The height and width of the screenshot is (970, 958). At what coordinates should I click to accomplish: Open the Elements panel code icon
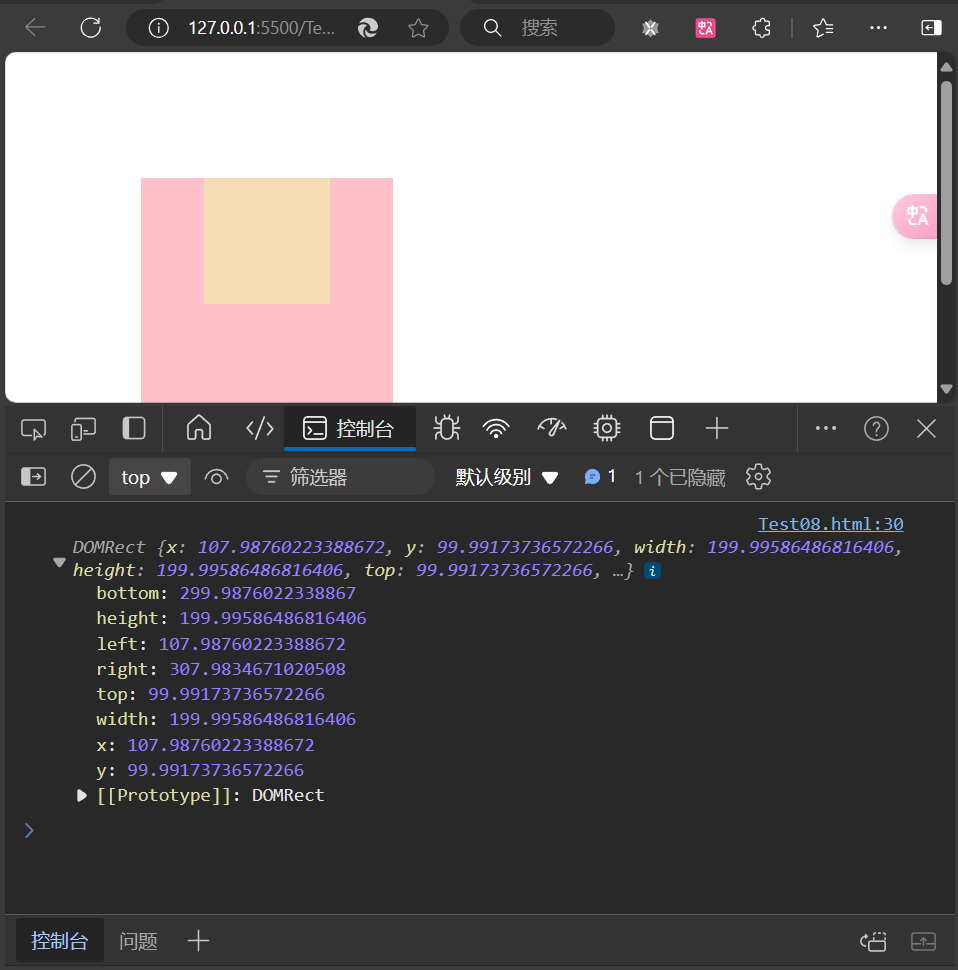coord(259,429)
